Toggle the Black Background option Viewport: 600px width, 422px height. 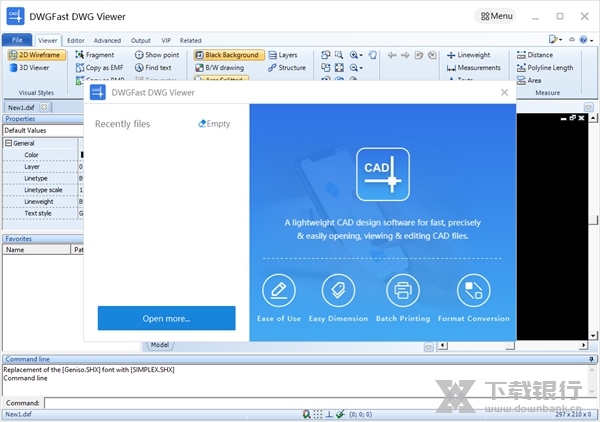[x=231, y=55]
